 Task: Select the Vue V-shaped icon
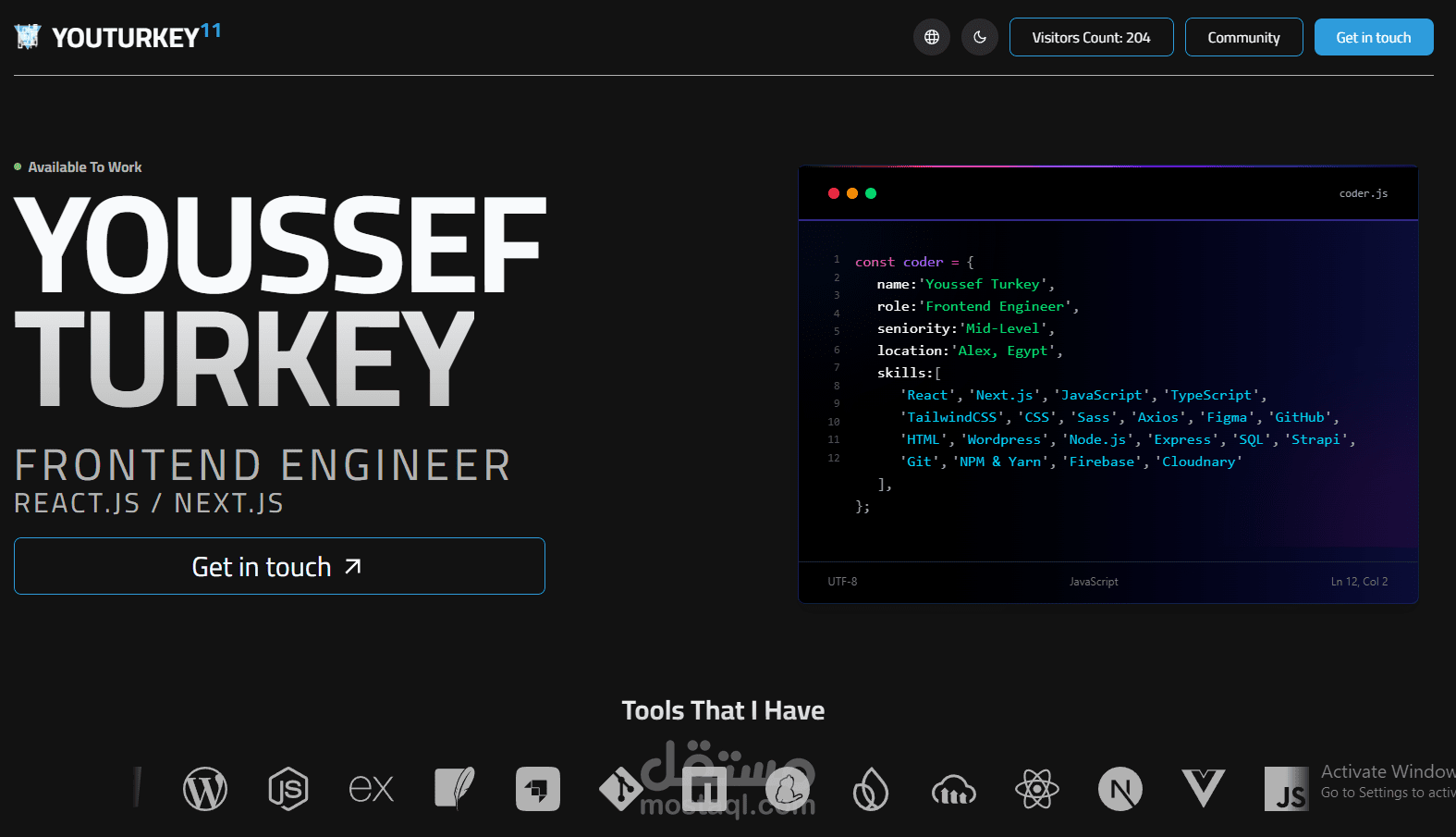coord(1204,789)
